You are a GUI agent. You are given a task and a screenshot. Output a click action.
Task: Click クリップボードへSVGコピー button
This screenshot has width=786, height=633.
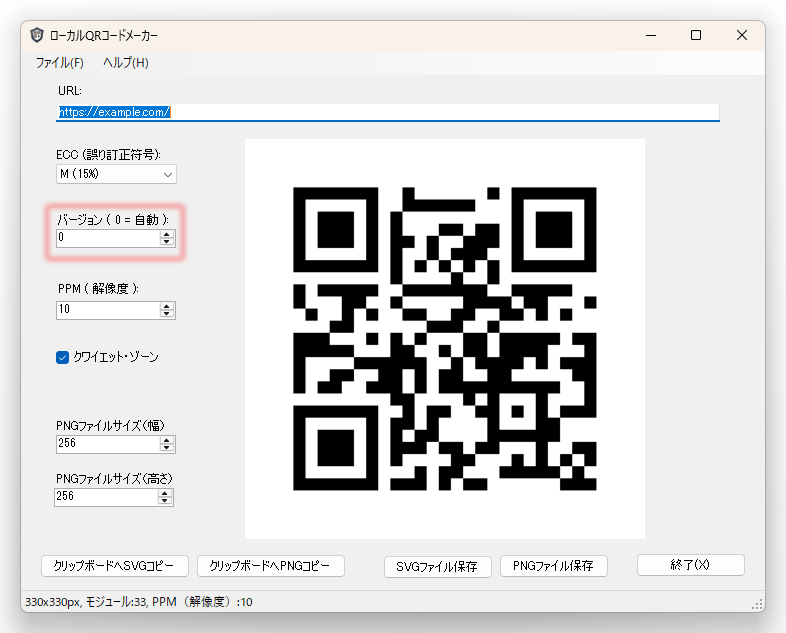[114, 566]
